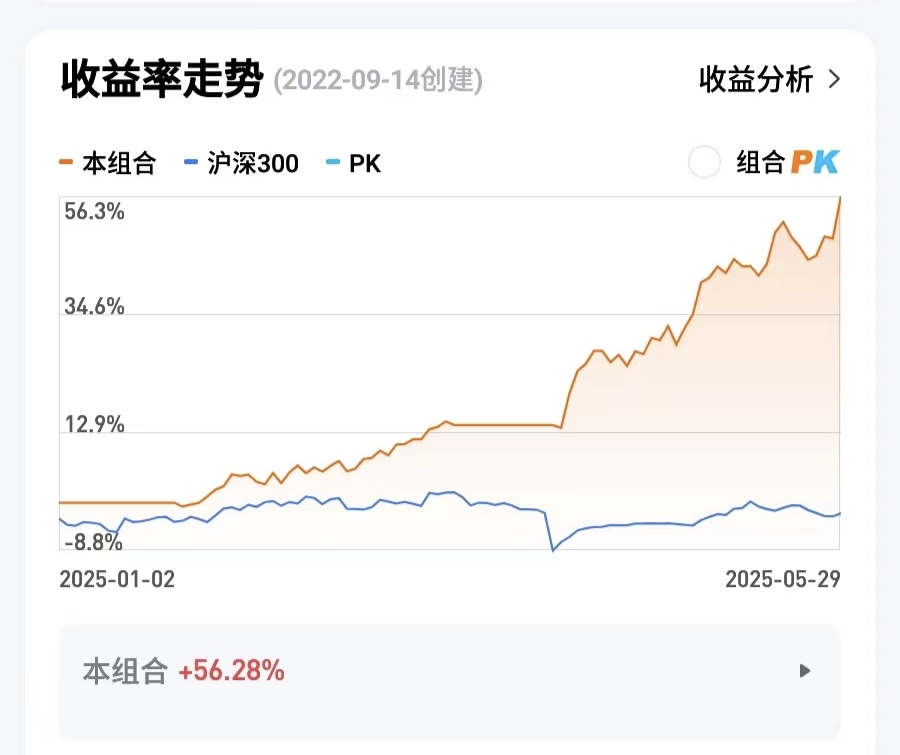900x755 pixels.
Task: Click the -8.8% axis label
Action: pyautogui.click(x=93, y=543)
